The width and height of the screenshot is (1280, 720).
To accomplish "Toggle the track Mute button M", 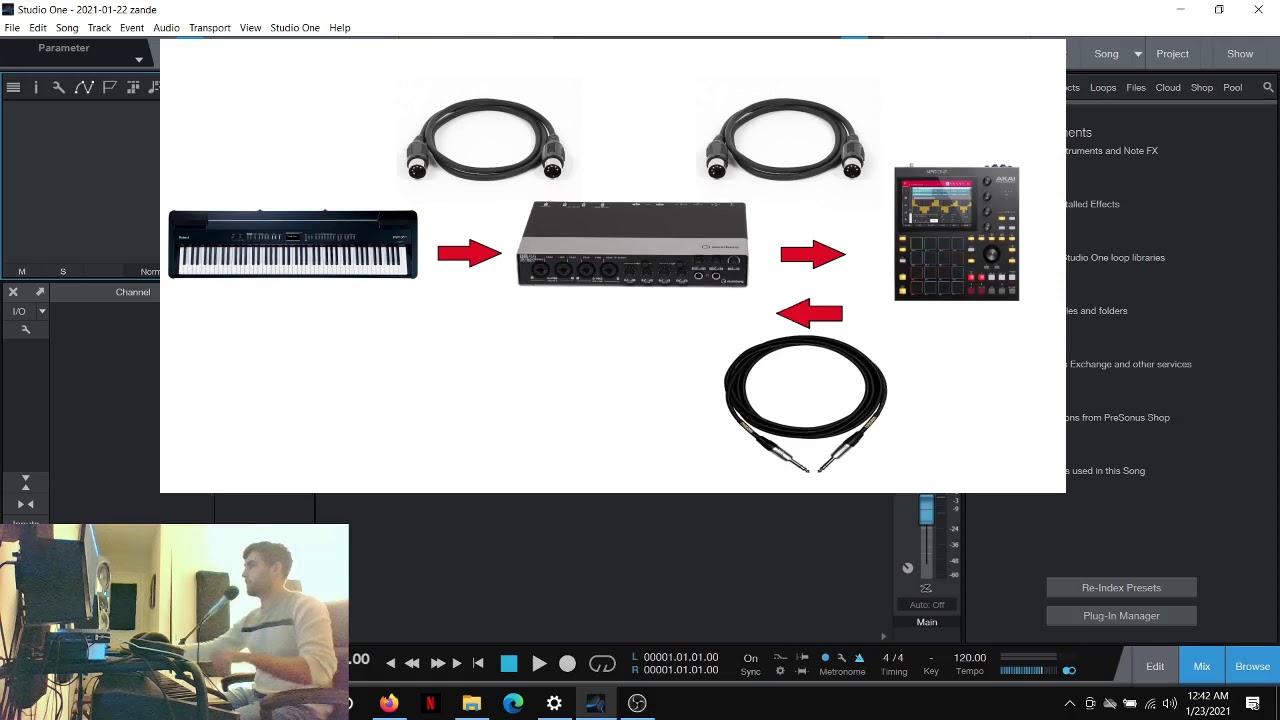I will click(22, 272).
